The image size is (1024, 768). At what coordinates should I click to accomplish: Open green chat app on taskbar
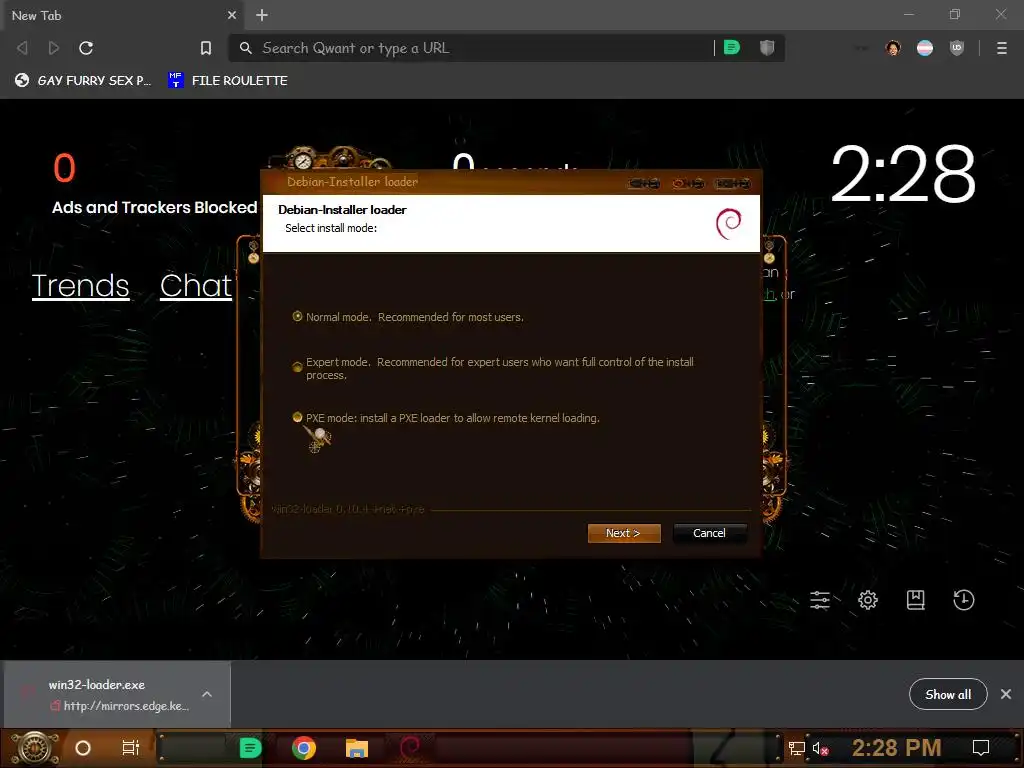click(x=250, y=748)
